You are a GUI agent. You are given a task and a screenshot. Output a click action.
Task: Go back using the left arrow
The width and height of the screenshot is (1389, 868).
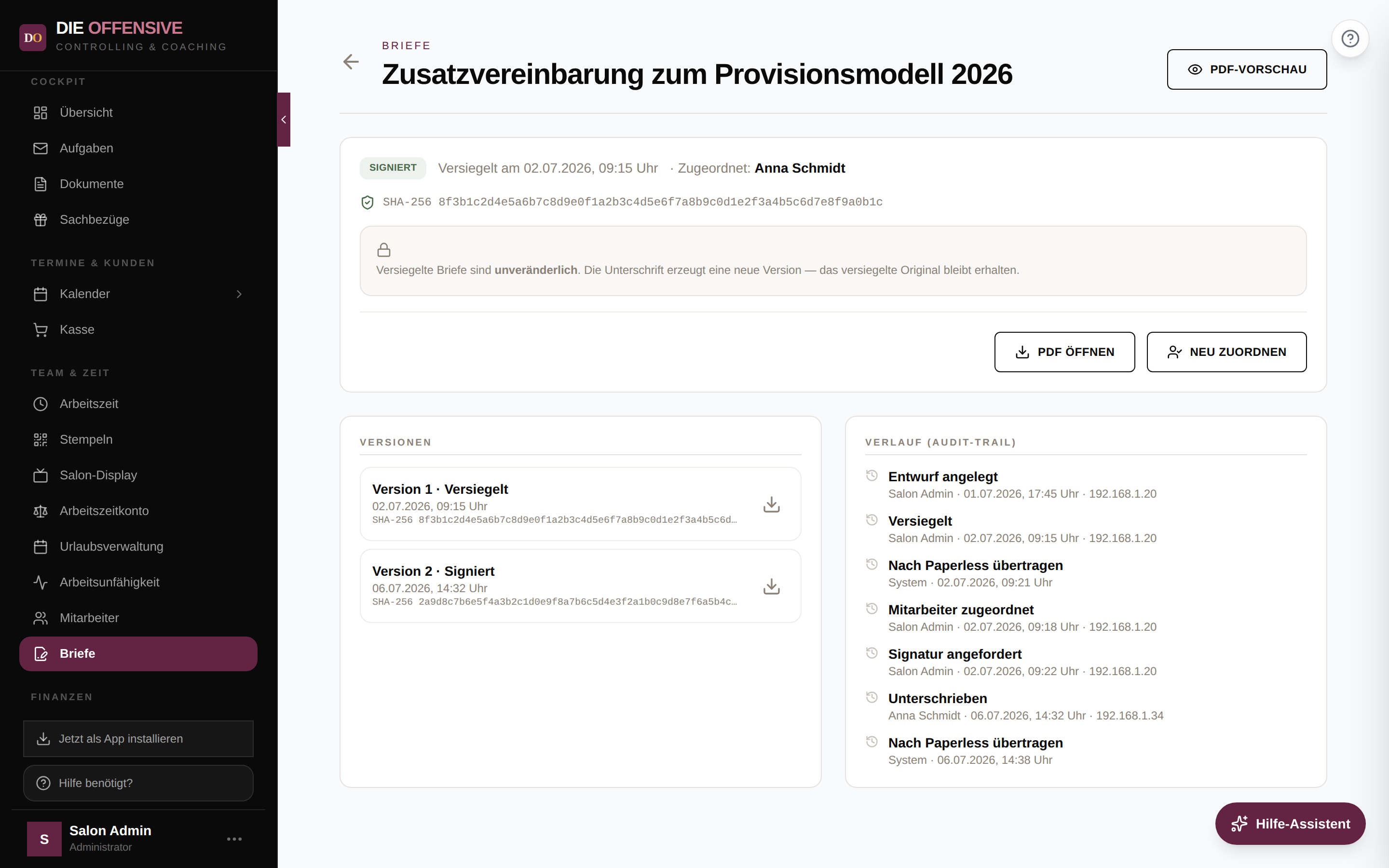click(351, 61)
